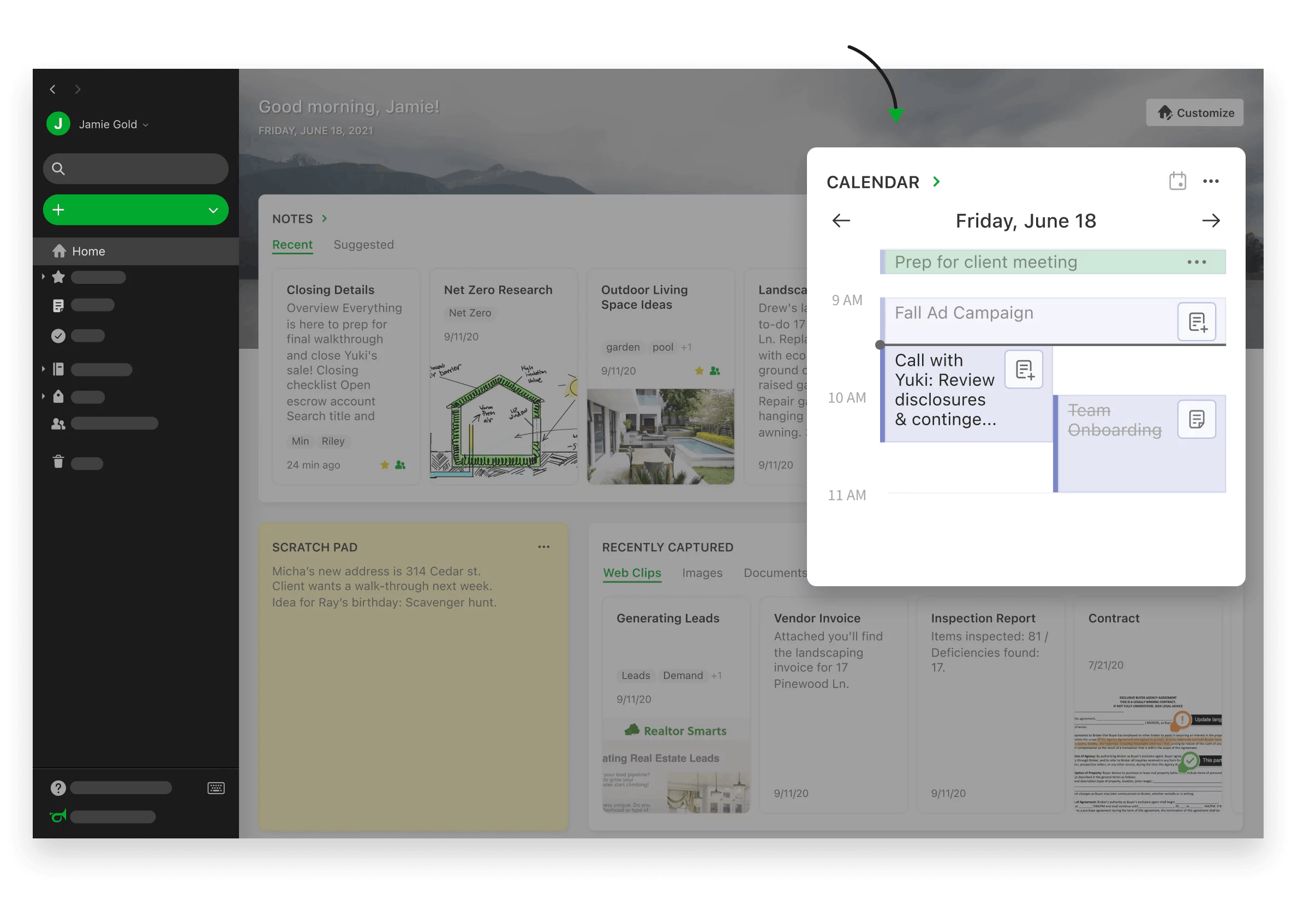Toggle the star on Outdoor Living Space Ideas

coord(700,371)
